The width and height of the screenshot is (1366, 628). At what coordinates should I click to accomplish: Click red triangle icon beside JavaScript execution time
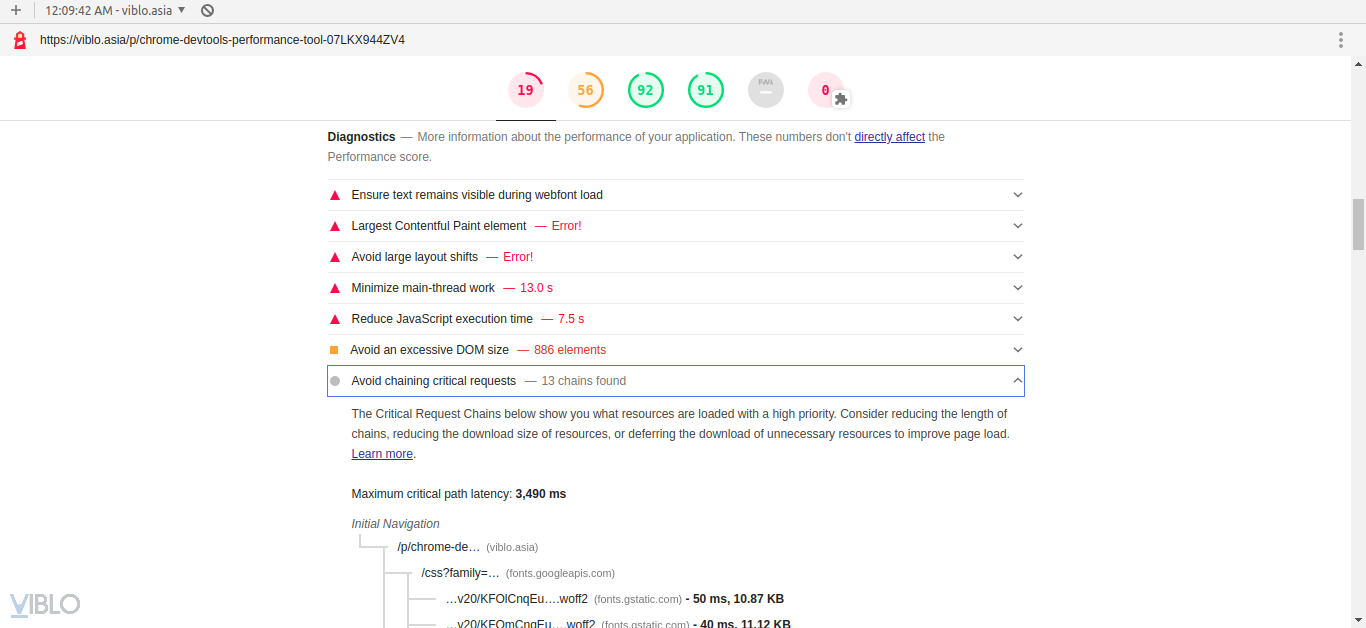pos(335,319)
